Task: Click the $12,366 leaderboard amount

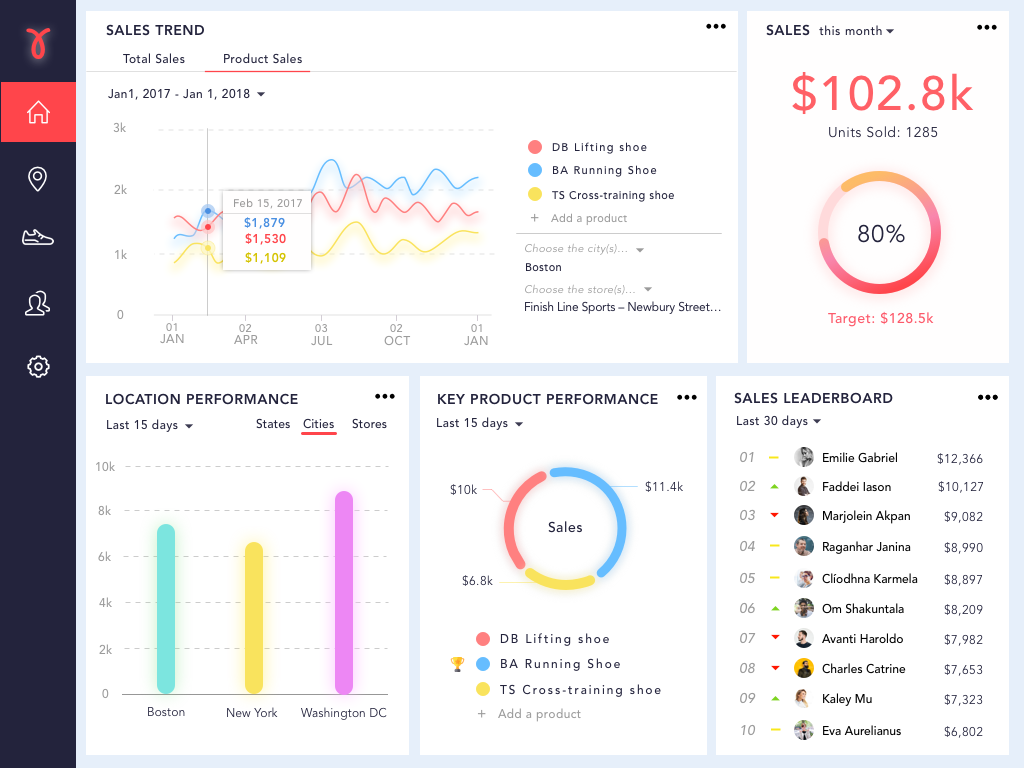Action: [959, 458]
